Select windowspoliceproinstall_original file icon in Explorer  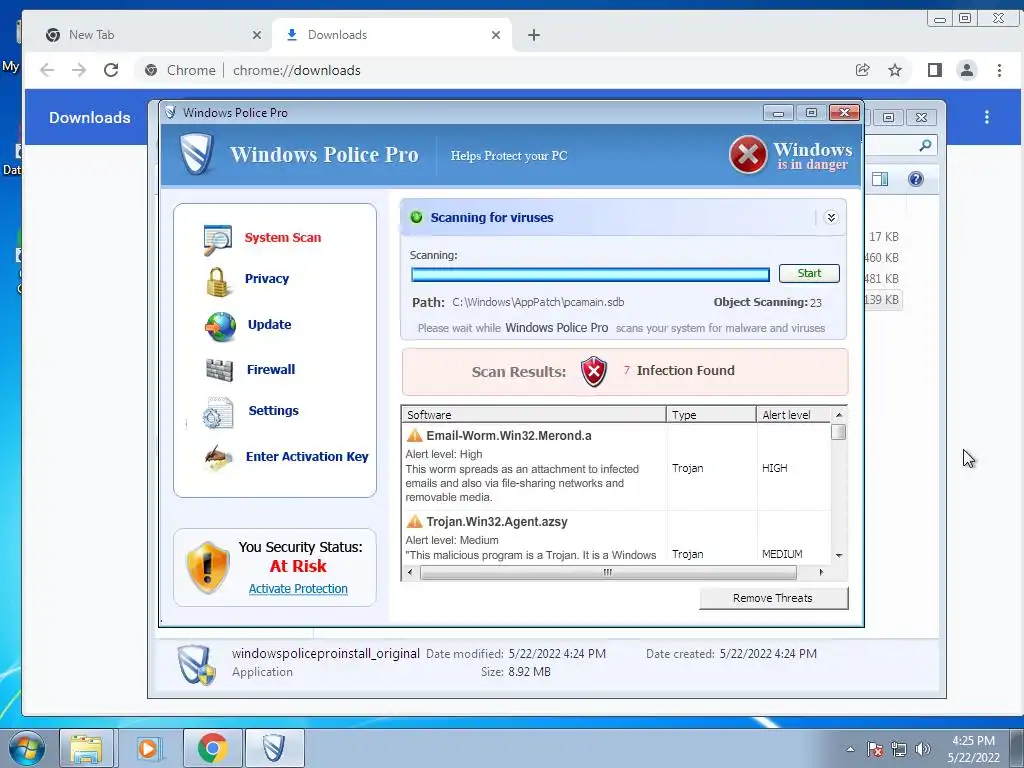(197, 665)
